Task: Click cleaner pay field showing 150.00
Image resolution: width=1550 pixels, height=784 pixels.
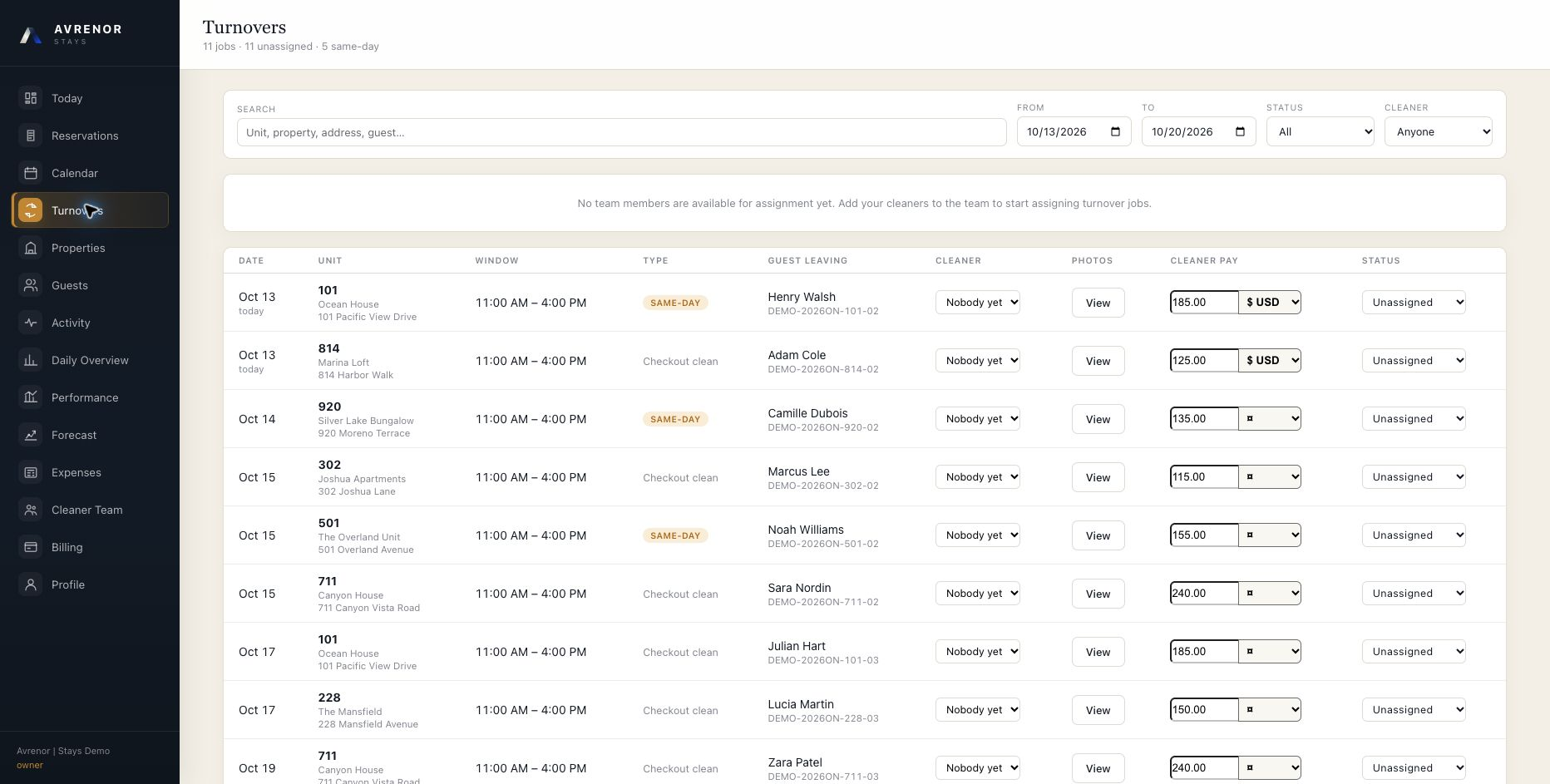Action: 1204,710
